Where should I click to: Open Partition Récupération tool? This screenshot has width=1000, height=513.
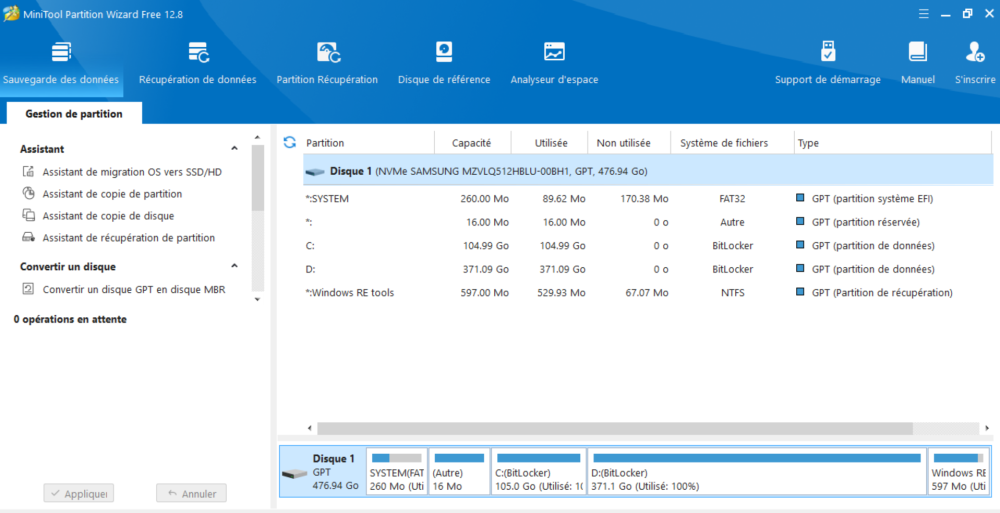[x=327, y=62]
